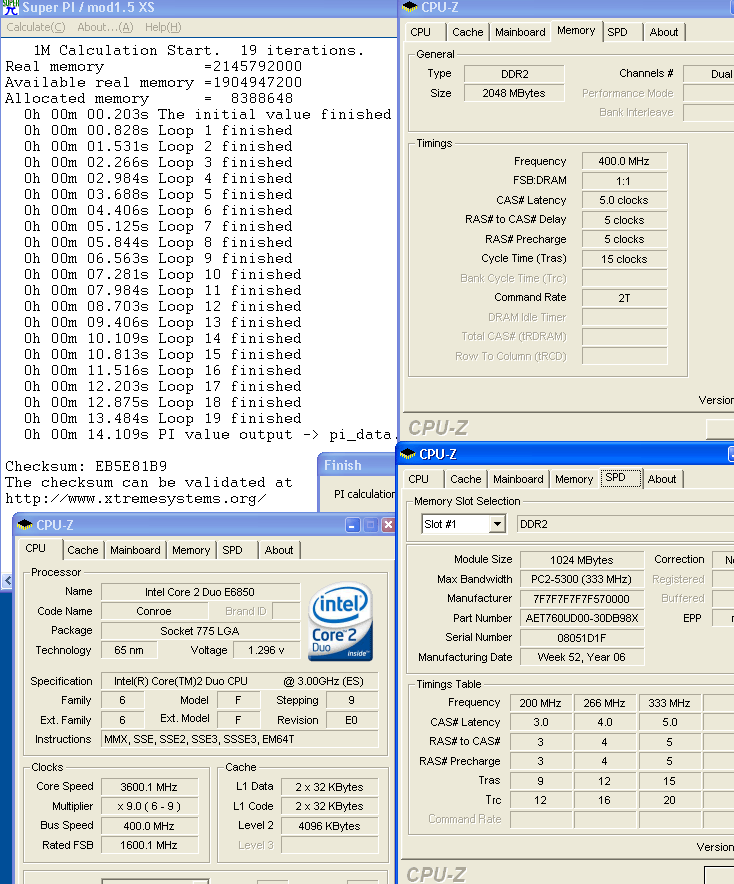
Task: Go to About tab in the Memory timings window
Action: (664, 32)
